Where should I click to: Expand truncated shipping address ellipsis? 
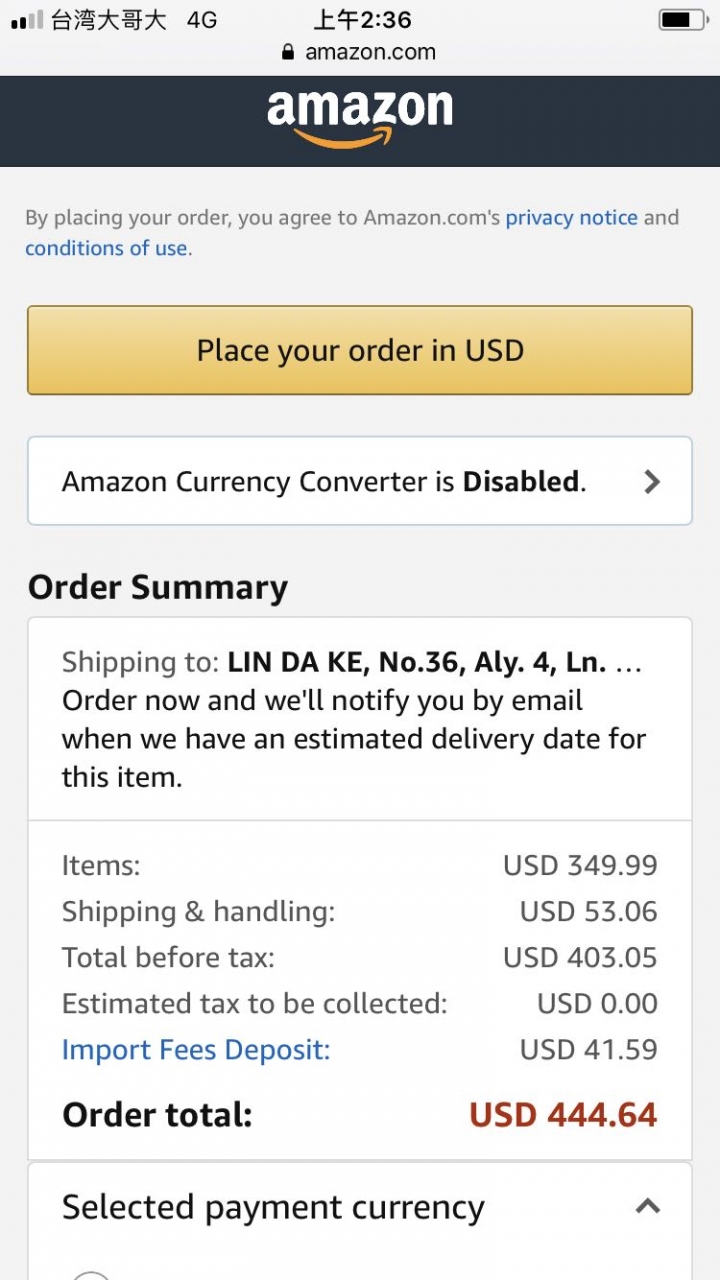[628, 666]
